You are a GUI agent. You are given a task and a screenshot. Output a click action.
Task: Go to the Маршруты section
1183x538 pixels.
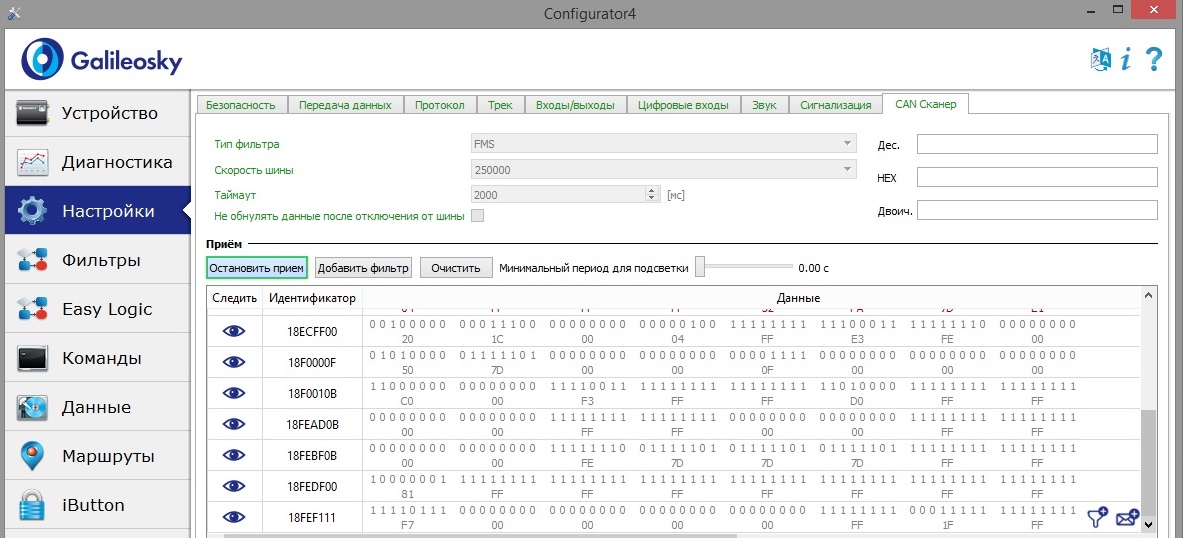click(96, 456)
